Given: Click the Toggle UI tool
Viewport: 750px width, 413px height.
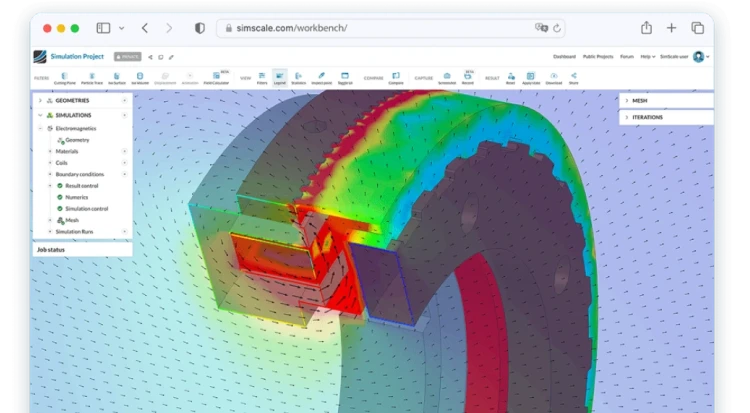Looking at the screenshot, I should [x=345, y=78].
